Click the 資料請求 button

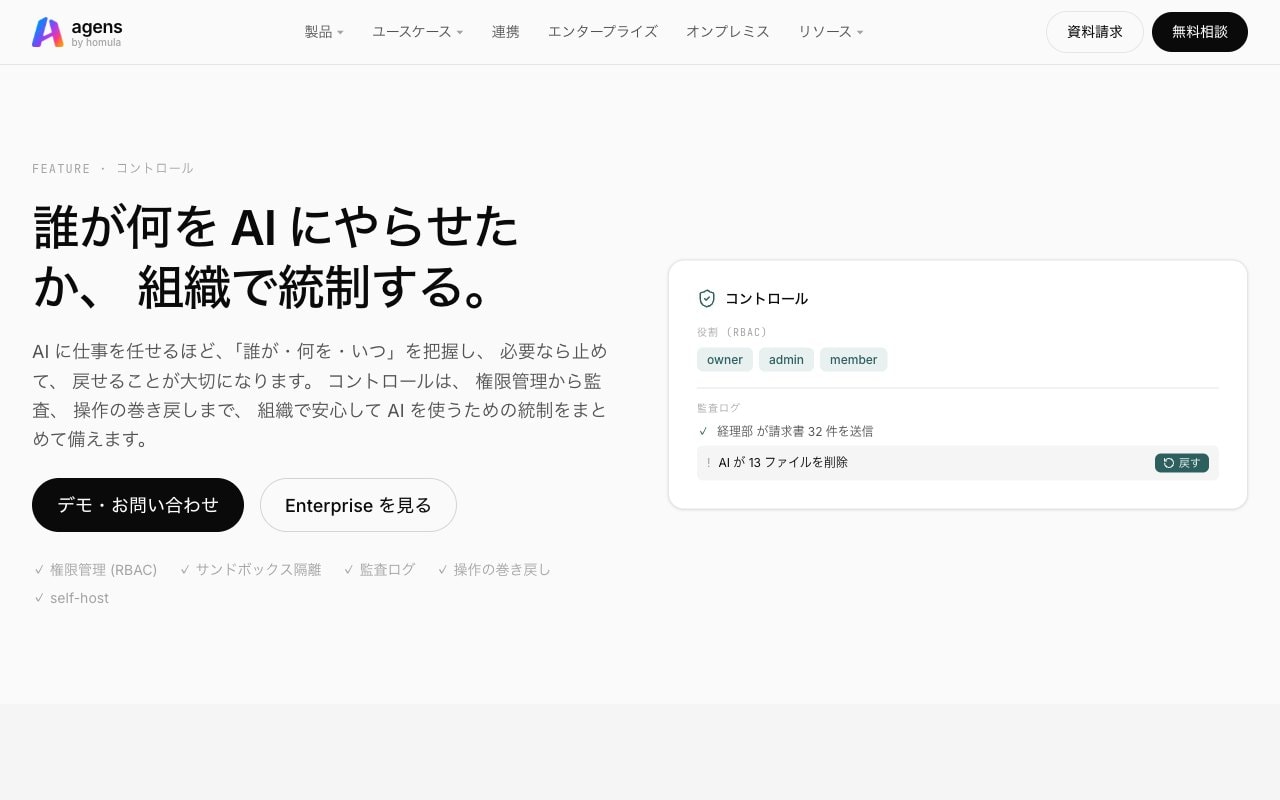(x=1095, y=32)
